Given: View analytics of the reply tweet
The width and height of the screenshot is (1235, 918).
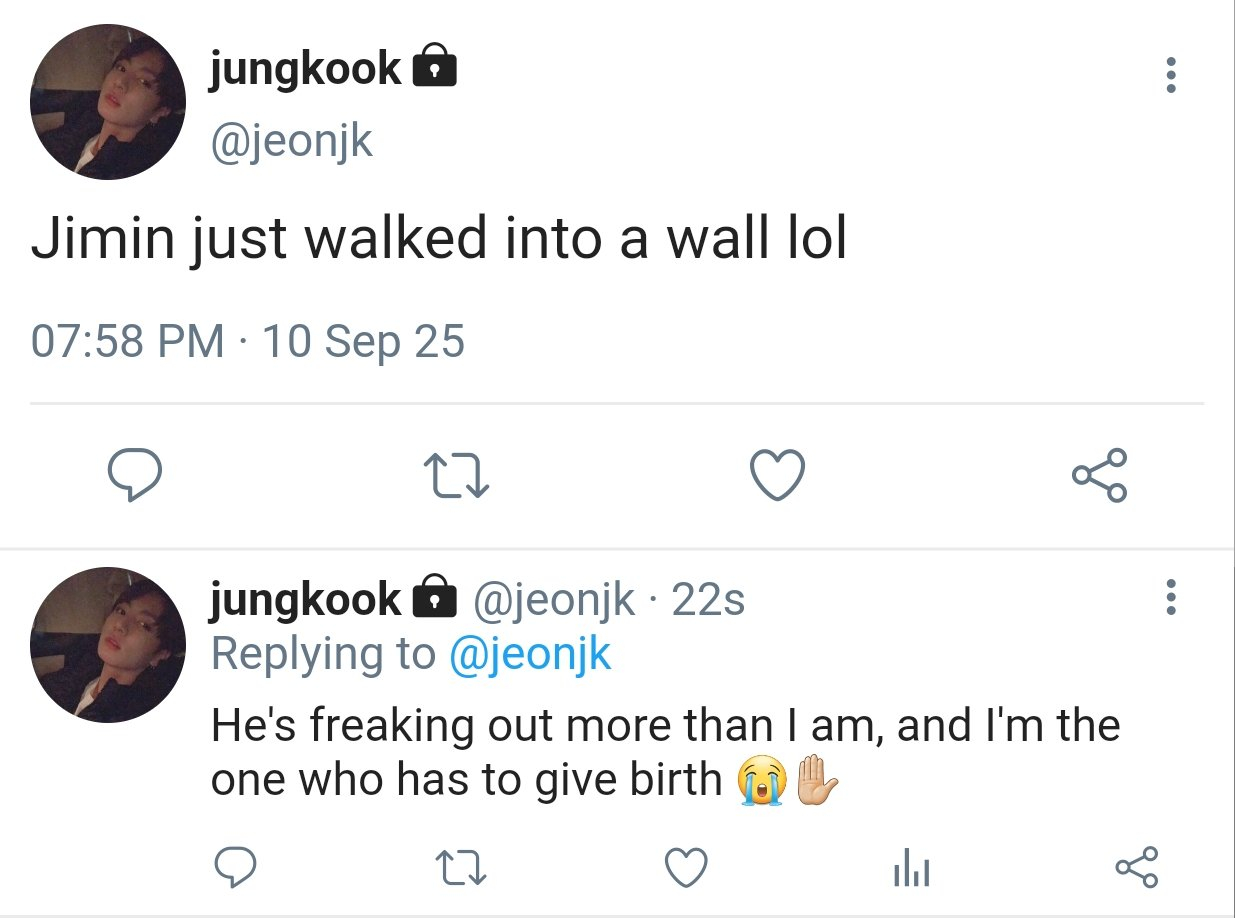Looking at the screenshot, I should click(x=911, y=868).
